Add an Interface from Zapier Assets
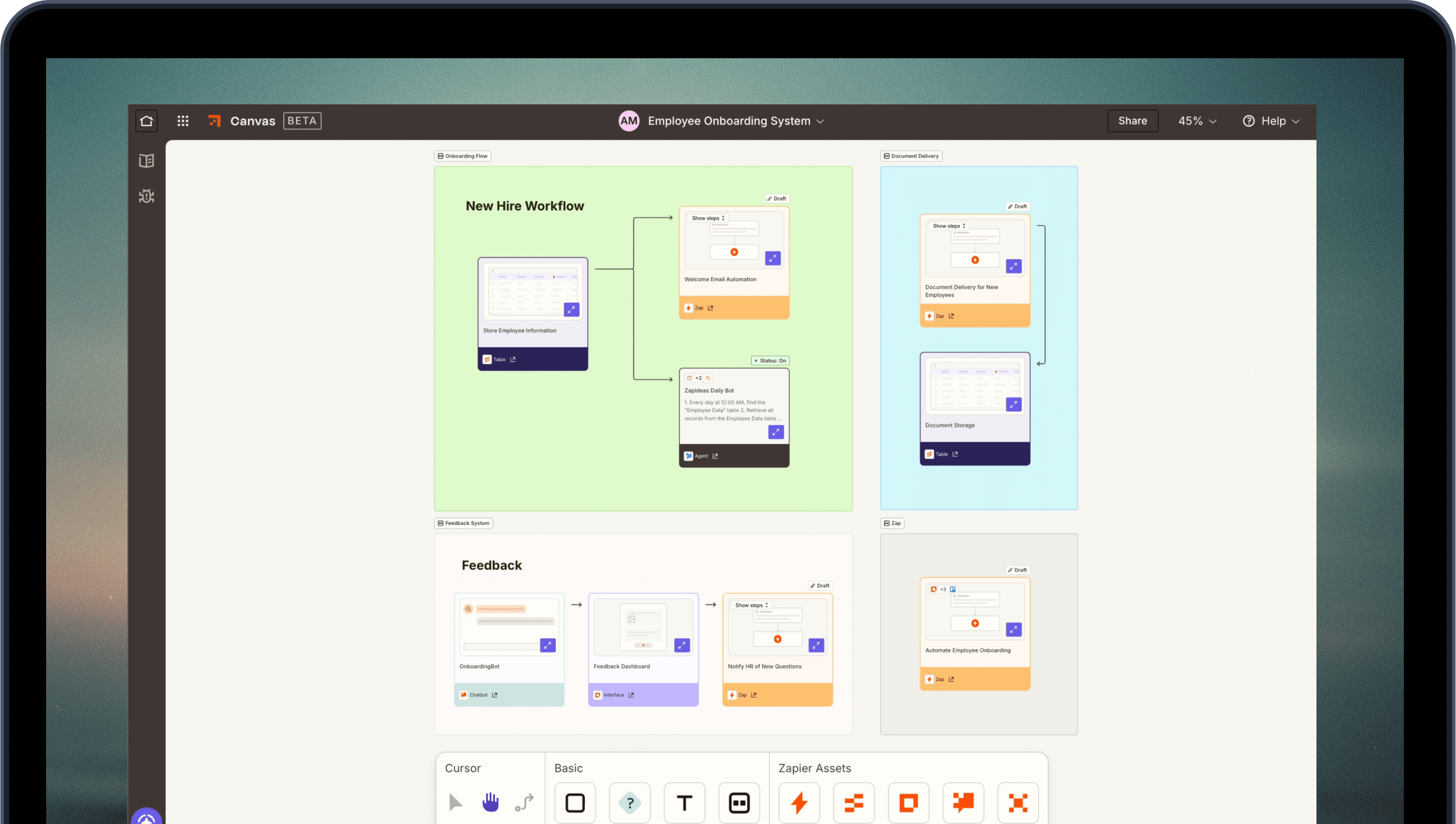This screenshot has height=824, width=1456. click(x=908, y=802)
